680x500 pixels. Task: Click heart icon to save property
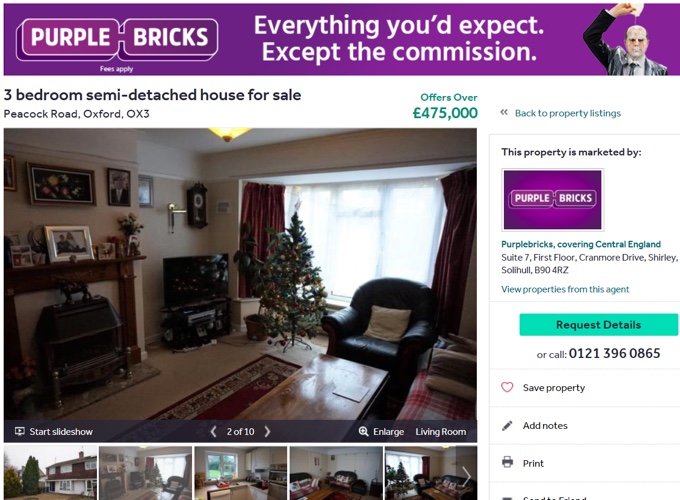pos(507,387)
